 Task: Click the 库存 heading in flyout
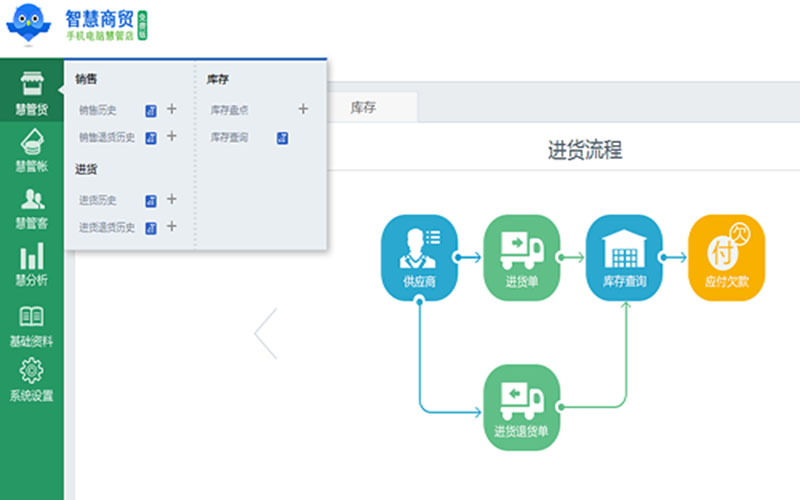click(217, 79)
